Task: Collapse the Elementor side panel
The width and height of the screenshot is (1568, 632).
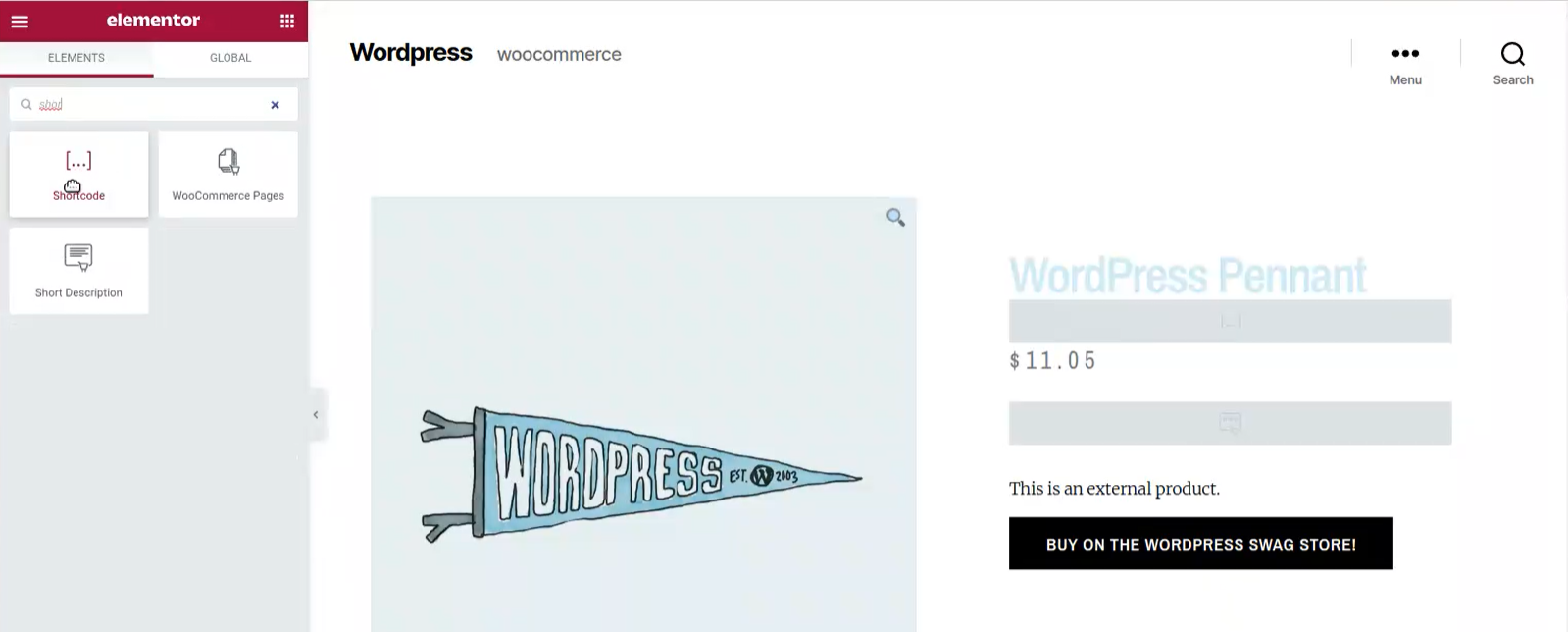Action: tap(316, 415)
